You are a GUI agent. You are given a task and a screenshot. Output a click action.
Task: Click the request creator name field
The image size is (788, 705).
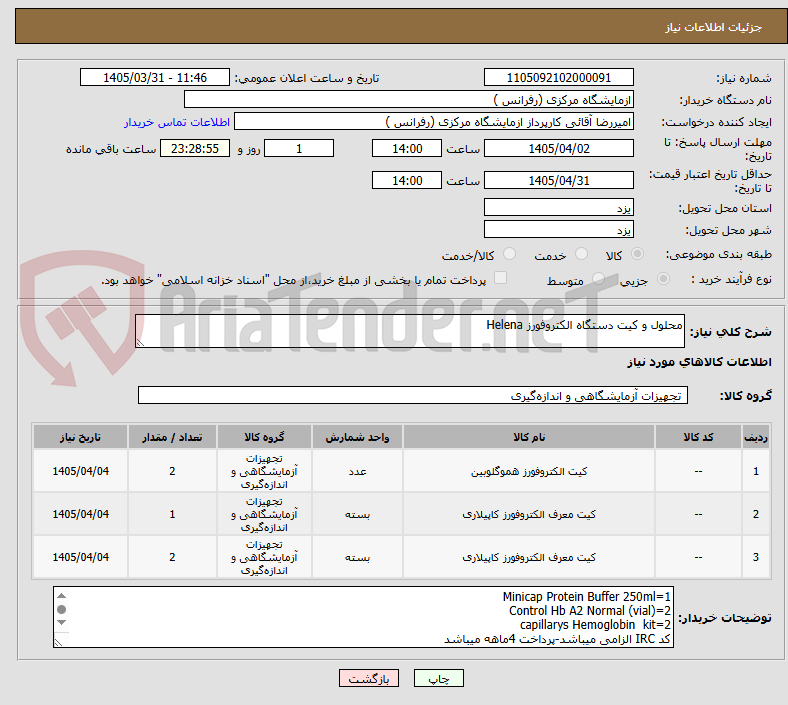pos(434,122)
